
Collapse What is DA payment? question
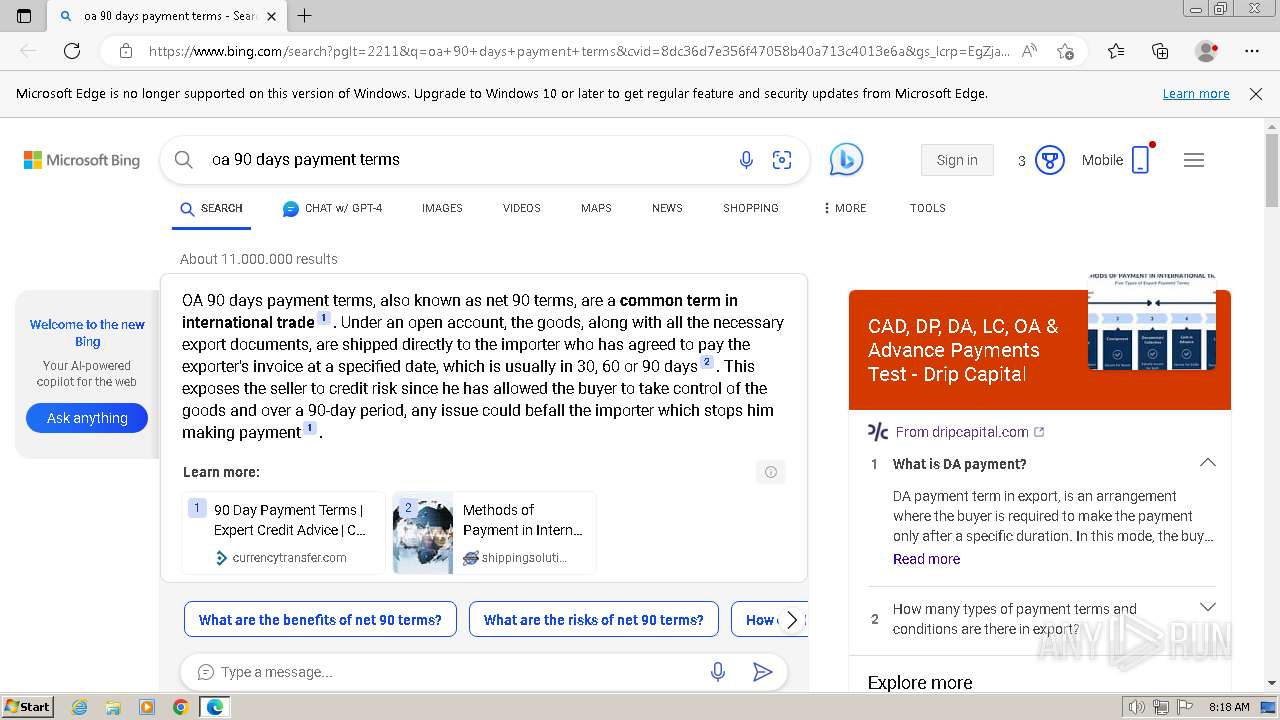1208,463
